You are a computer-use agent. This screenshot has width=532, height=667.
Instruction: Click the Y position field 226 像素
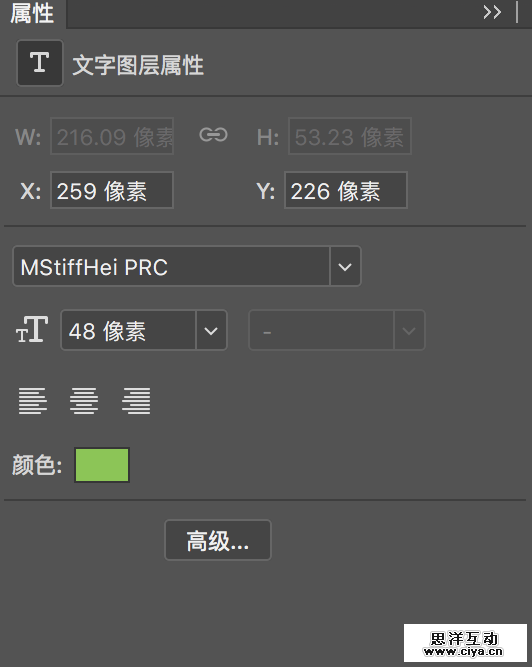click(346, 190)
